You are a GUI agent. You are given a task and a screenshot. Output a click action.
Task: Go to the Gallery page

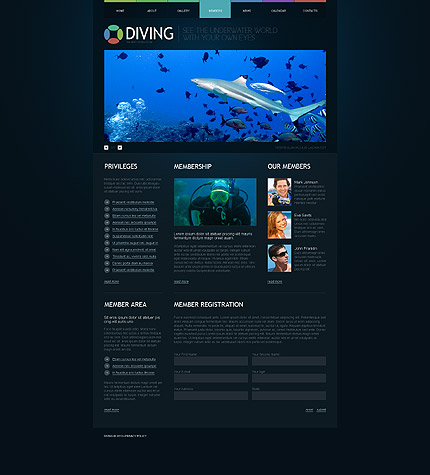tap(183, 11)
